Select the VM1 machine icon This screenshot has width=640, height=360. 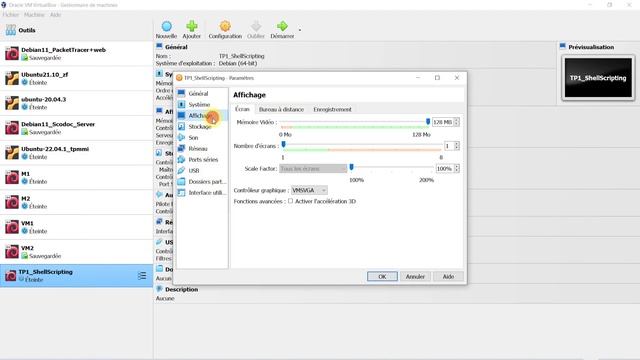(x=12, y=227)
